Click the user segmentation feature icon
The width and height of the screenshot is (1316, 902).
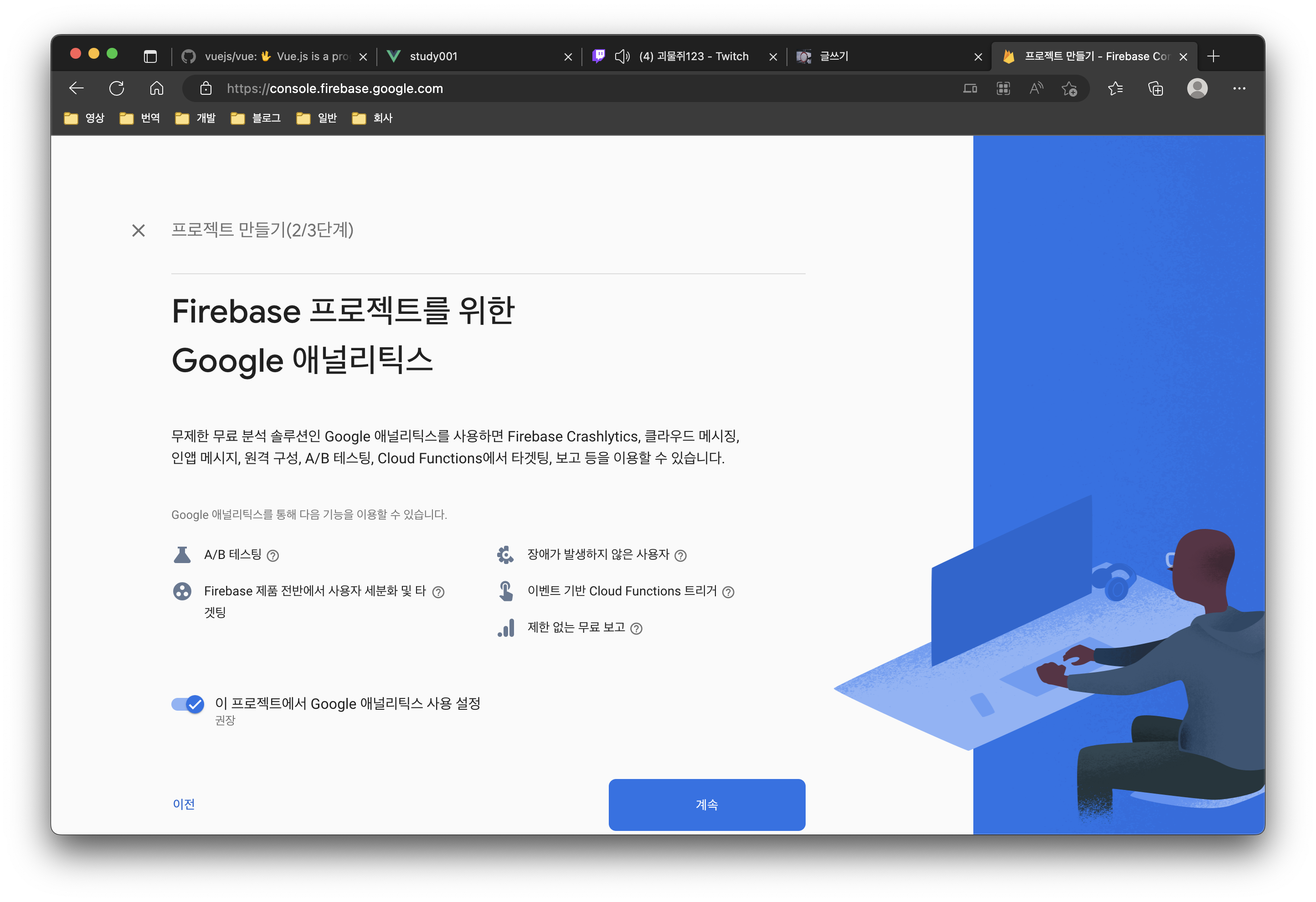pyautogui.click(x=182, y=591)
